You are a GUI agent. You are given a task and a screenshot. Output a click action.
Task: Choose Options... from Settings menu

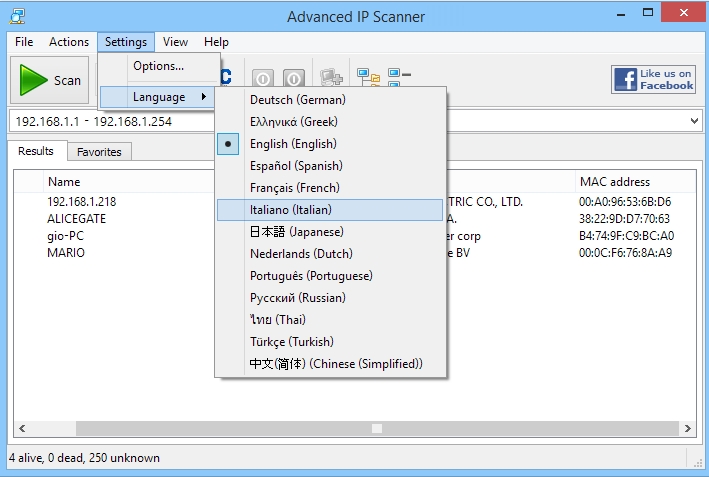159,66
